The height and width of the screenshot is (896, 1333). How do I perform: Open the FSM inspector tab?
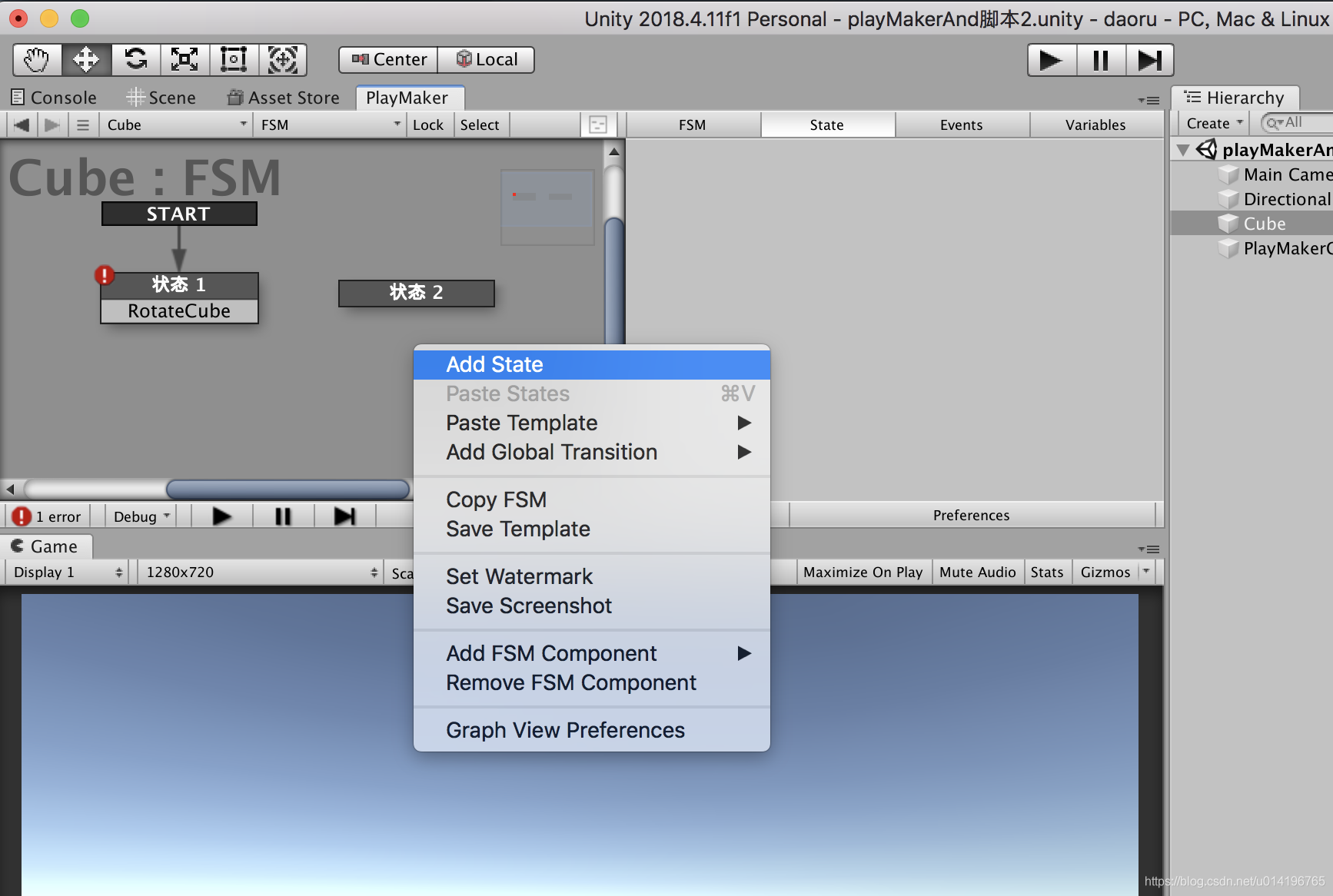point(693,124)
